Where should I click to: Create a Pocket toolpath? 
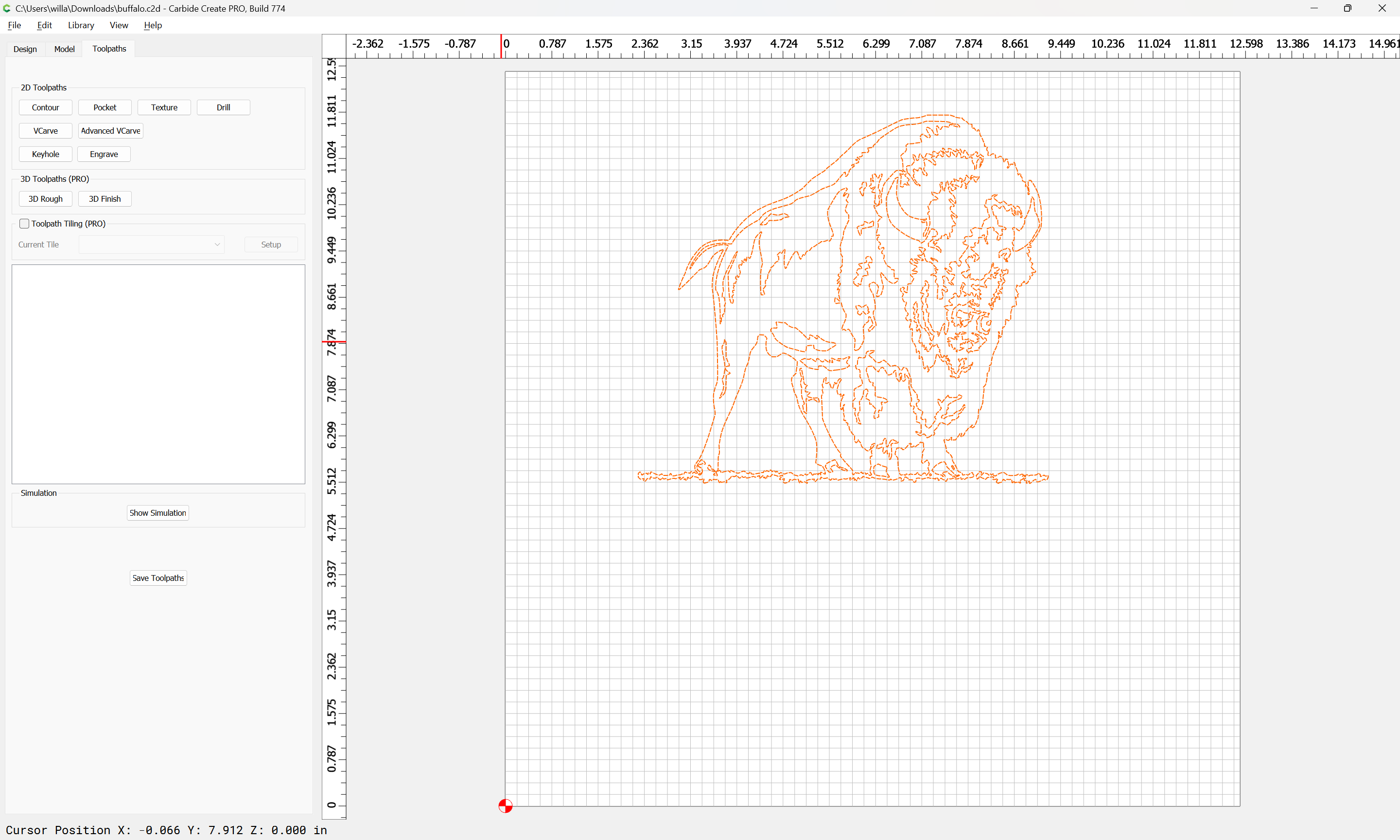105,107
